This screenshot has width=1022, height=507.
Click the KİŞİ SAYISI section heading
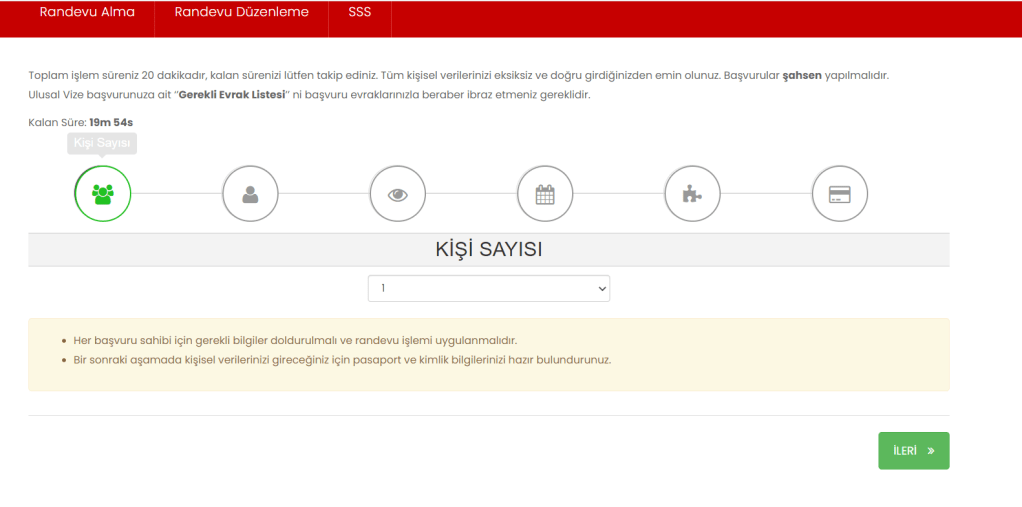coord(488,250)
